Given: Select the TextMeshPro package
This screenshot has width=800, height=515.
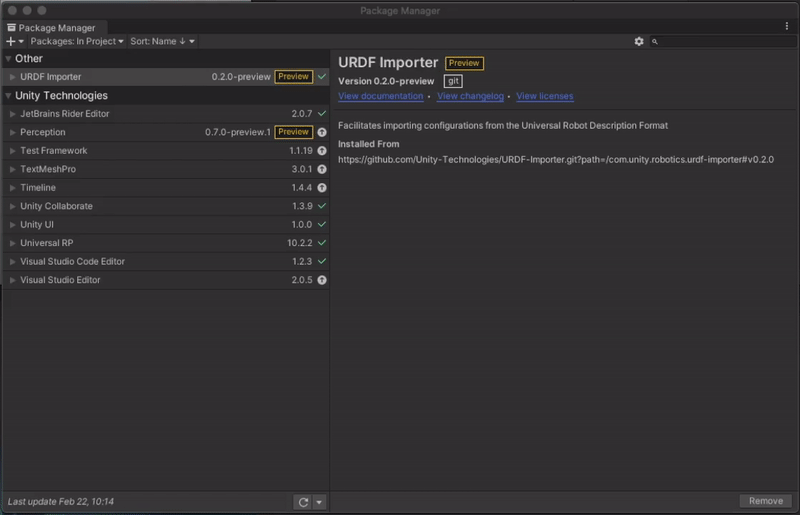Looking at the screenshot, I should pos(166,169).
